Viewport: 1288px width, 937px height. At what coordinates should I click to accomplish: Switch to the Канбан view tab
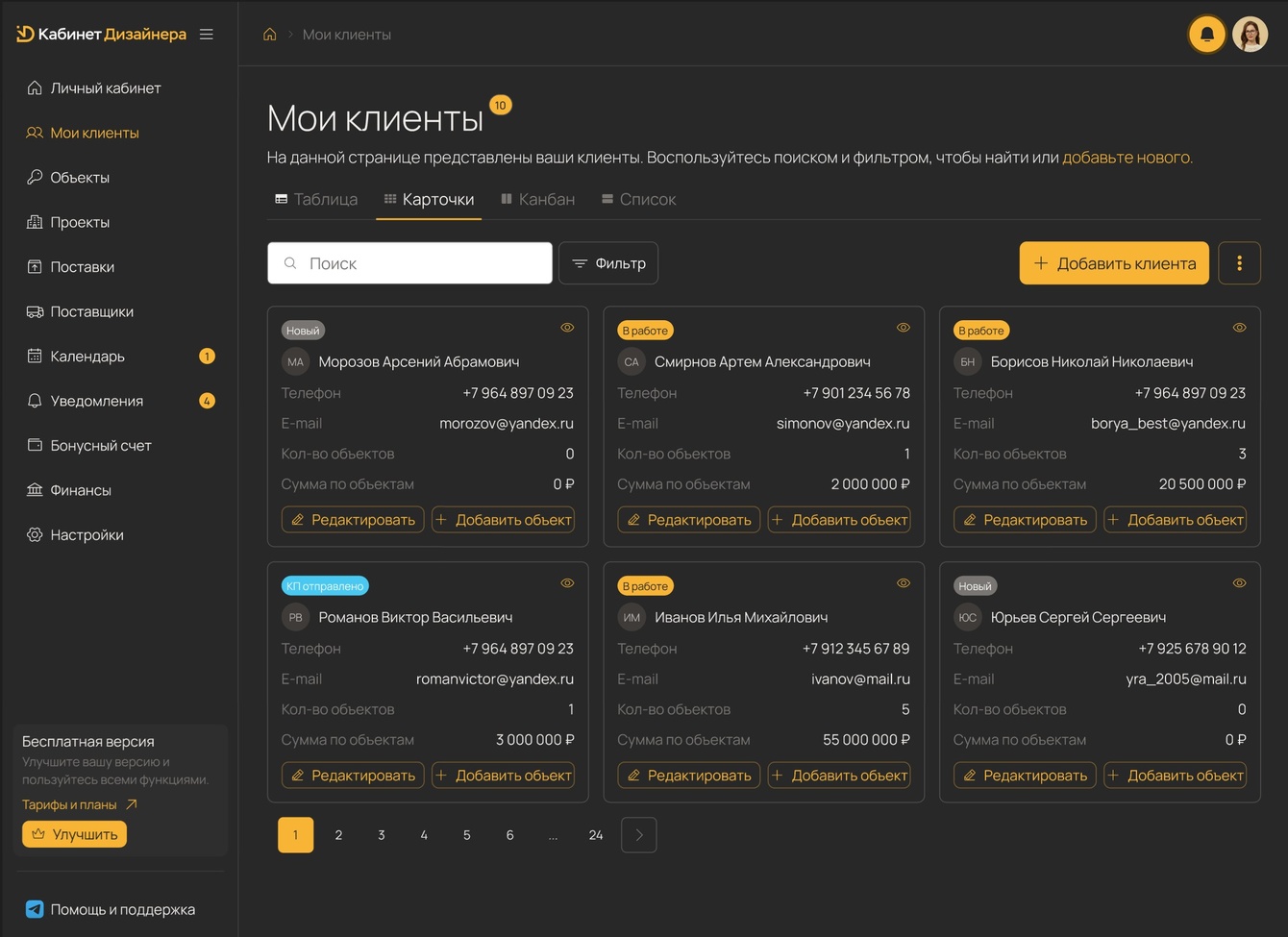coord(538,199)
